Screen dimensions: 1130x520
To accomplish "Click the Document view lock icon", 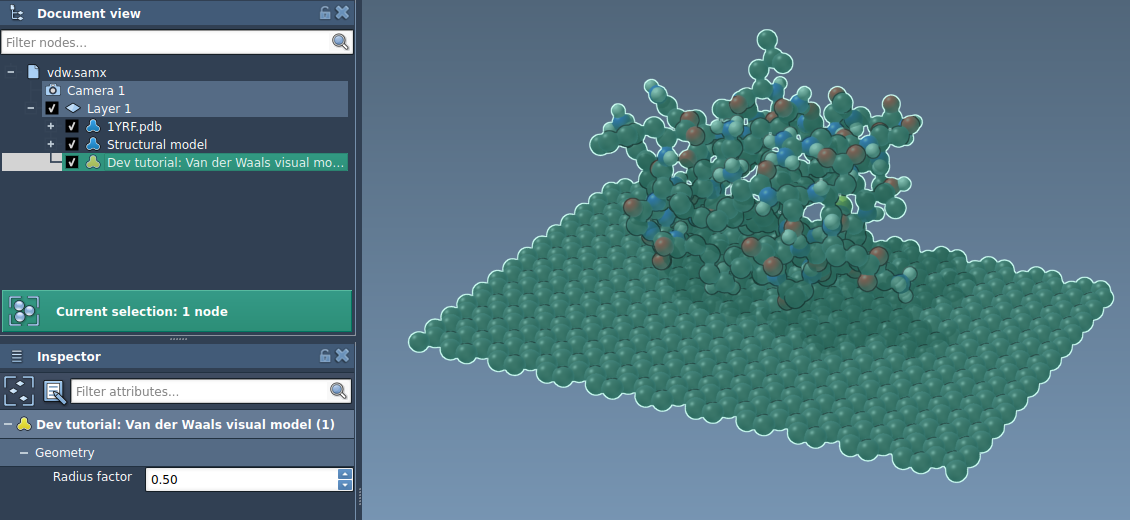I will click(325, 13).
